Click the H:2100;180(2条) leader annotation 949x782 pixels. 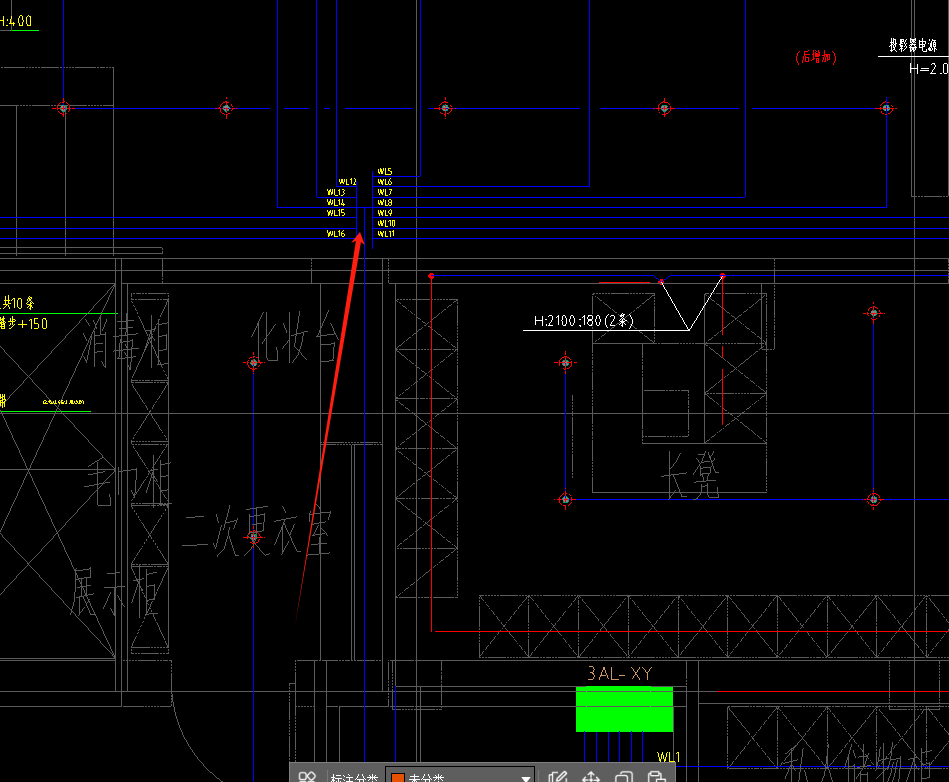pos(583,321)
